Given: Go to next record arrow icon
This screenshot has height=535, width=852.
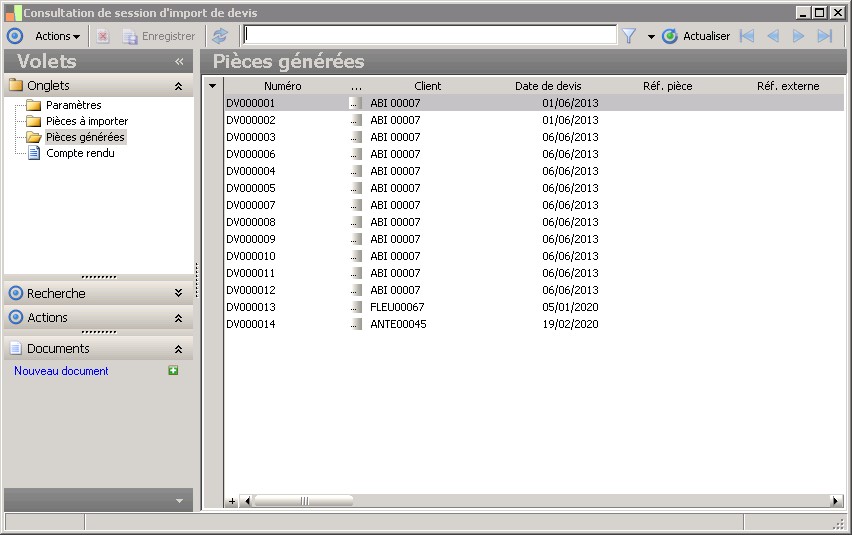Looking at the screenshot, I should tap(798, 36).
